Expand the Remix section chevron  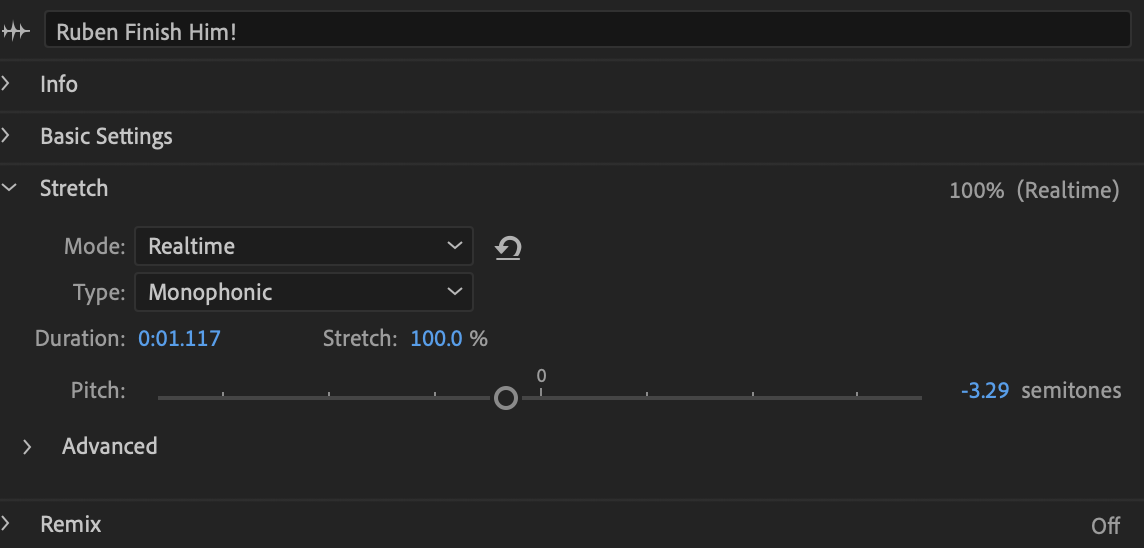(7, 524)
